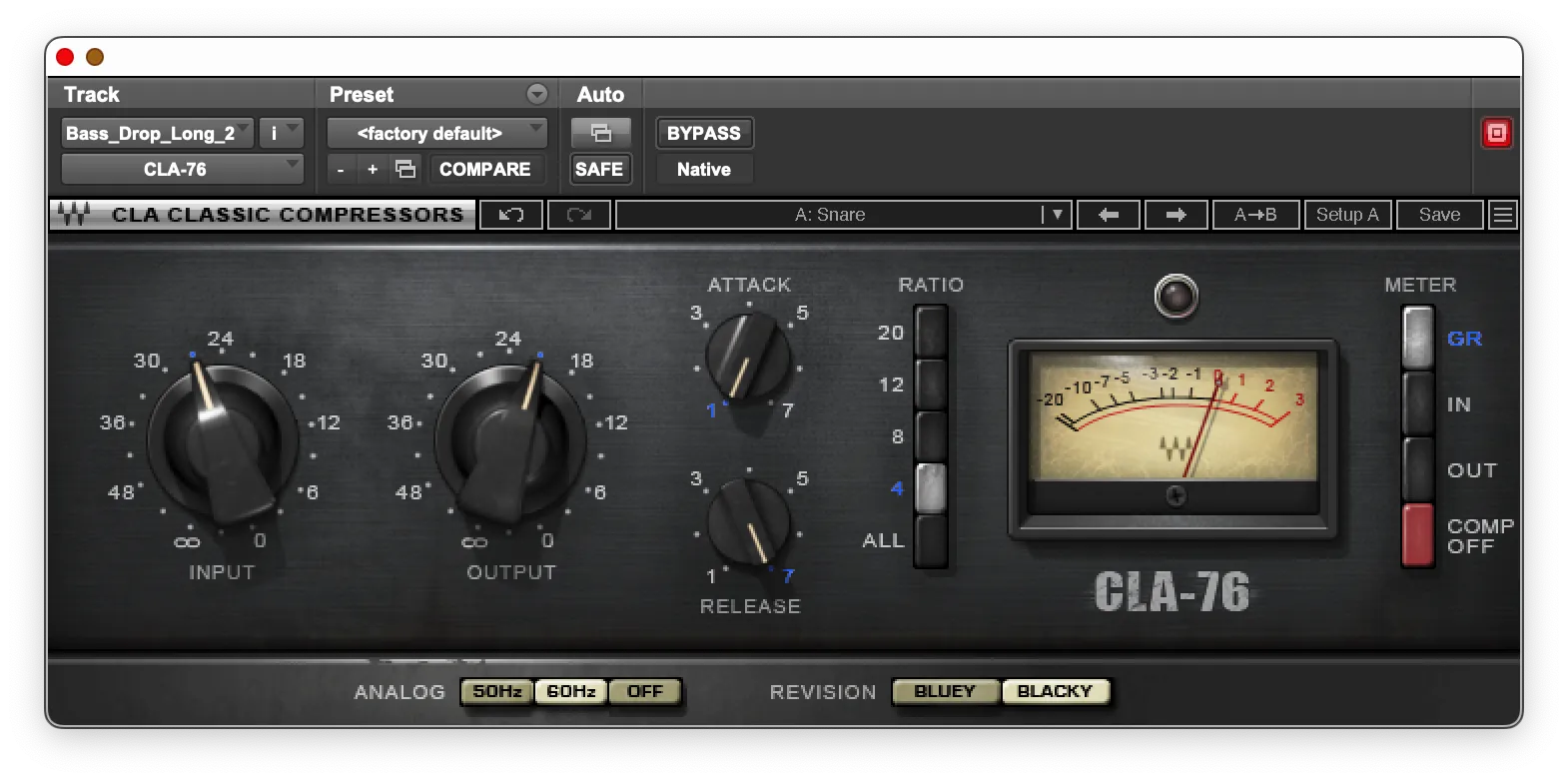Click the red target plugin icon

click(x=1496, y=133)
